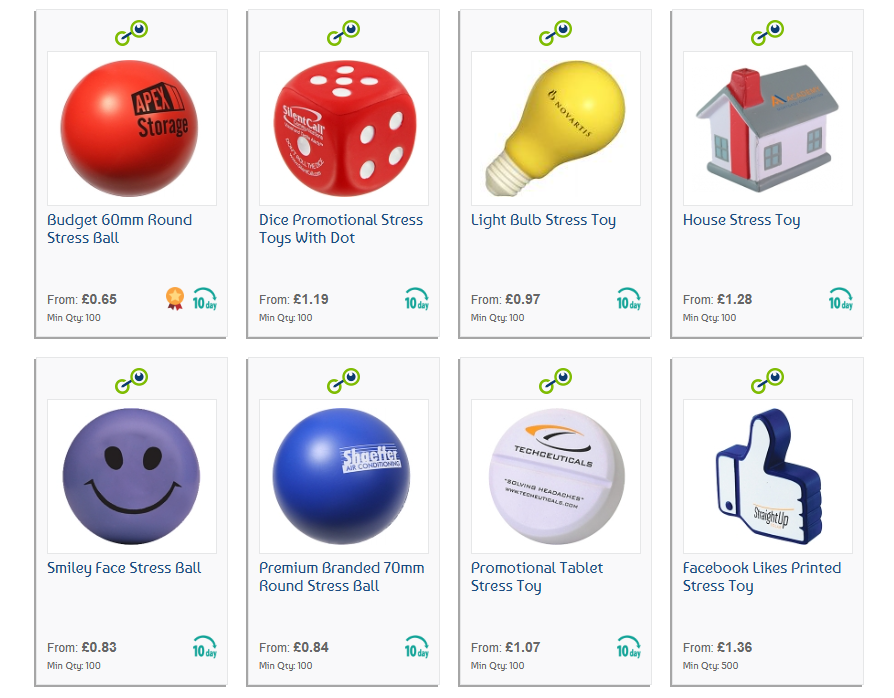Select the white Techceuticals tablet image
Screen dimensions: 894x698
(556, 476)
